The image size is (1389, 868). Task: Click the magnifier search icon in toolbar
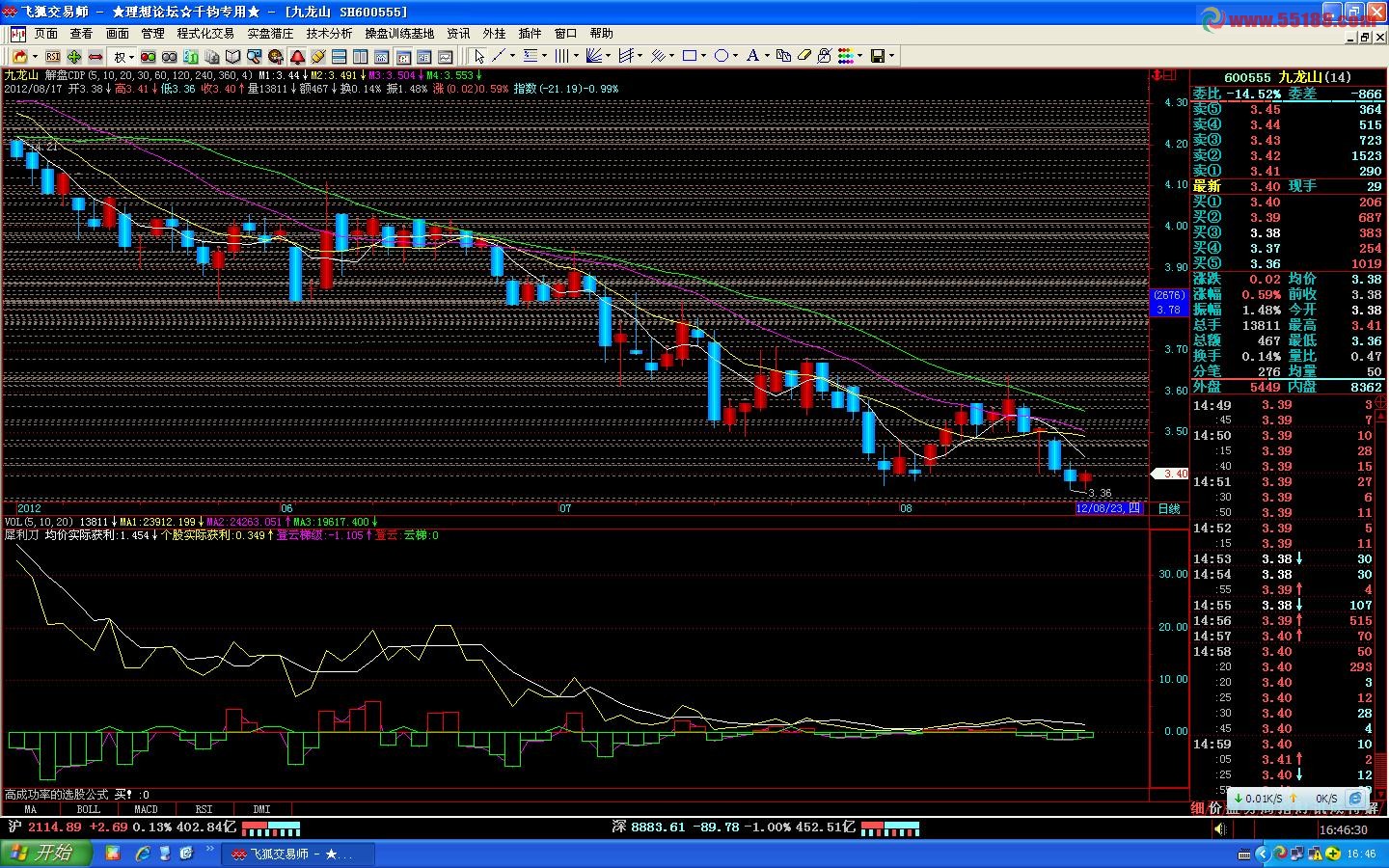[254, 57]
